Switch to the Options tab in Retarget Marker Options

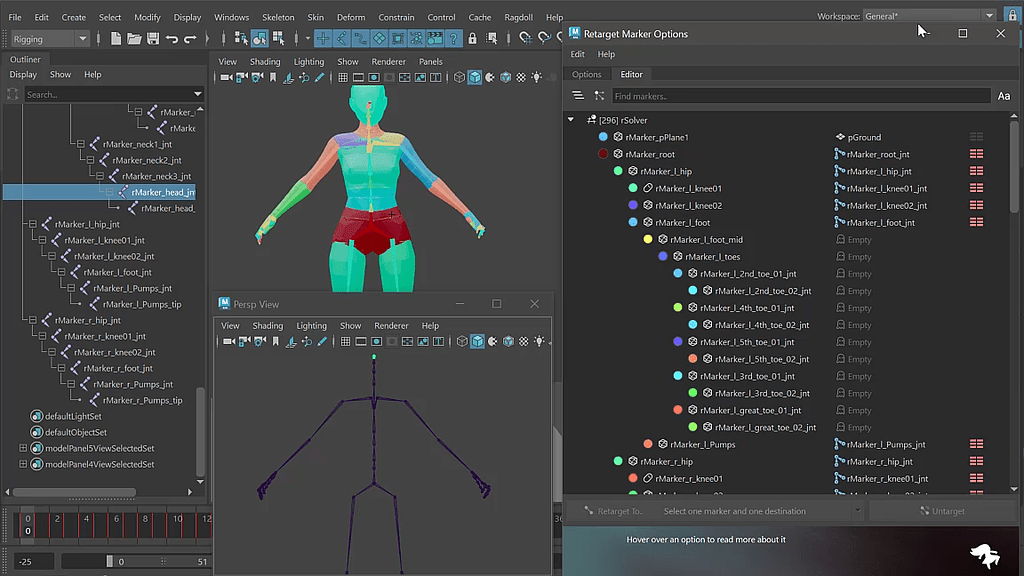(x=587, y=73)
